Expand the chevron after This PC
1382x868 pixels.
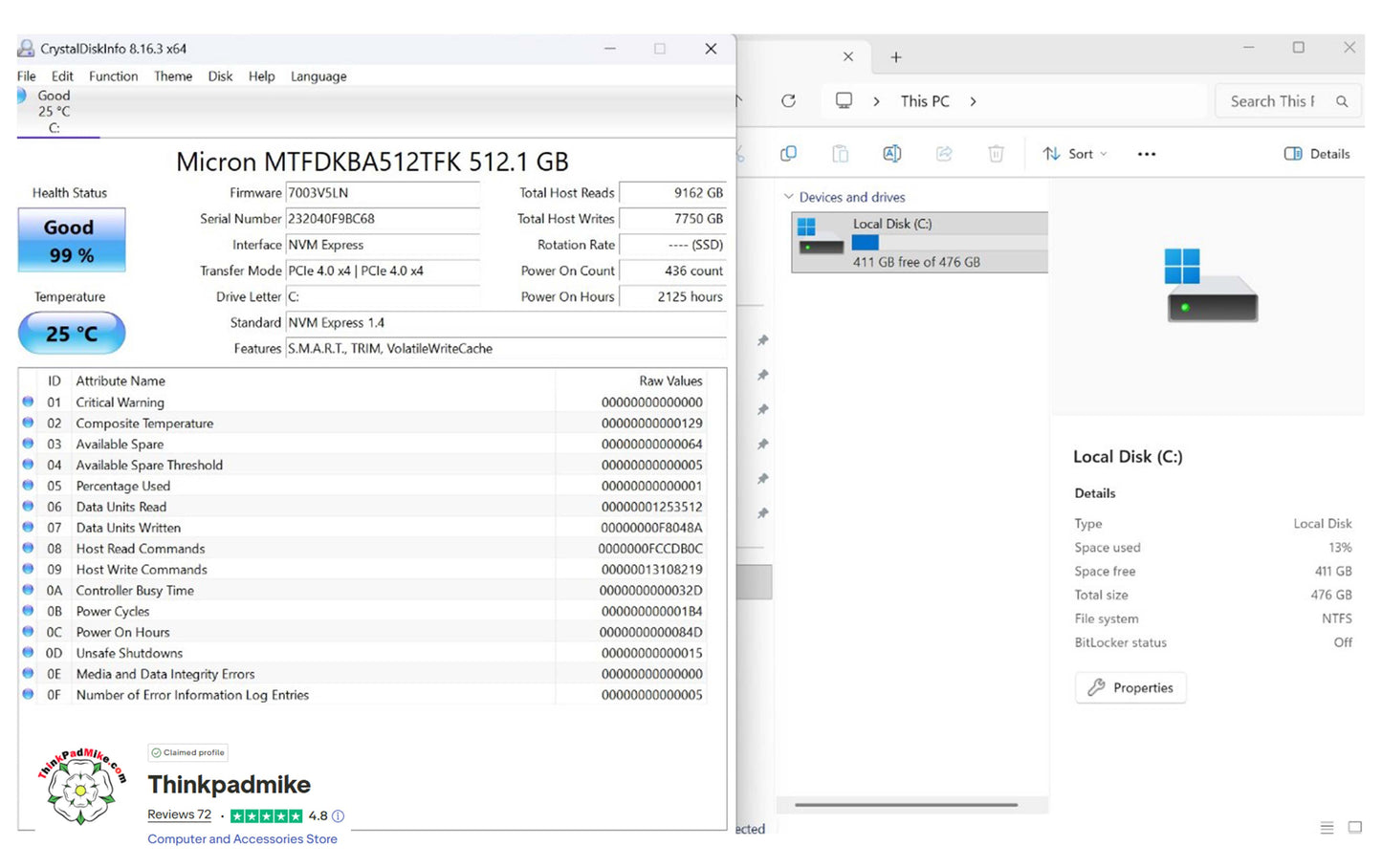[973, 101]
